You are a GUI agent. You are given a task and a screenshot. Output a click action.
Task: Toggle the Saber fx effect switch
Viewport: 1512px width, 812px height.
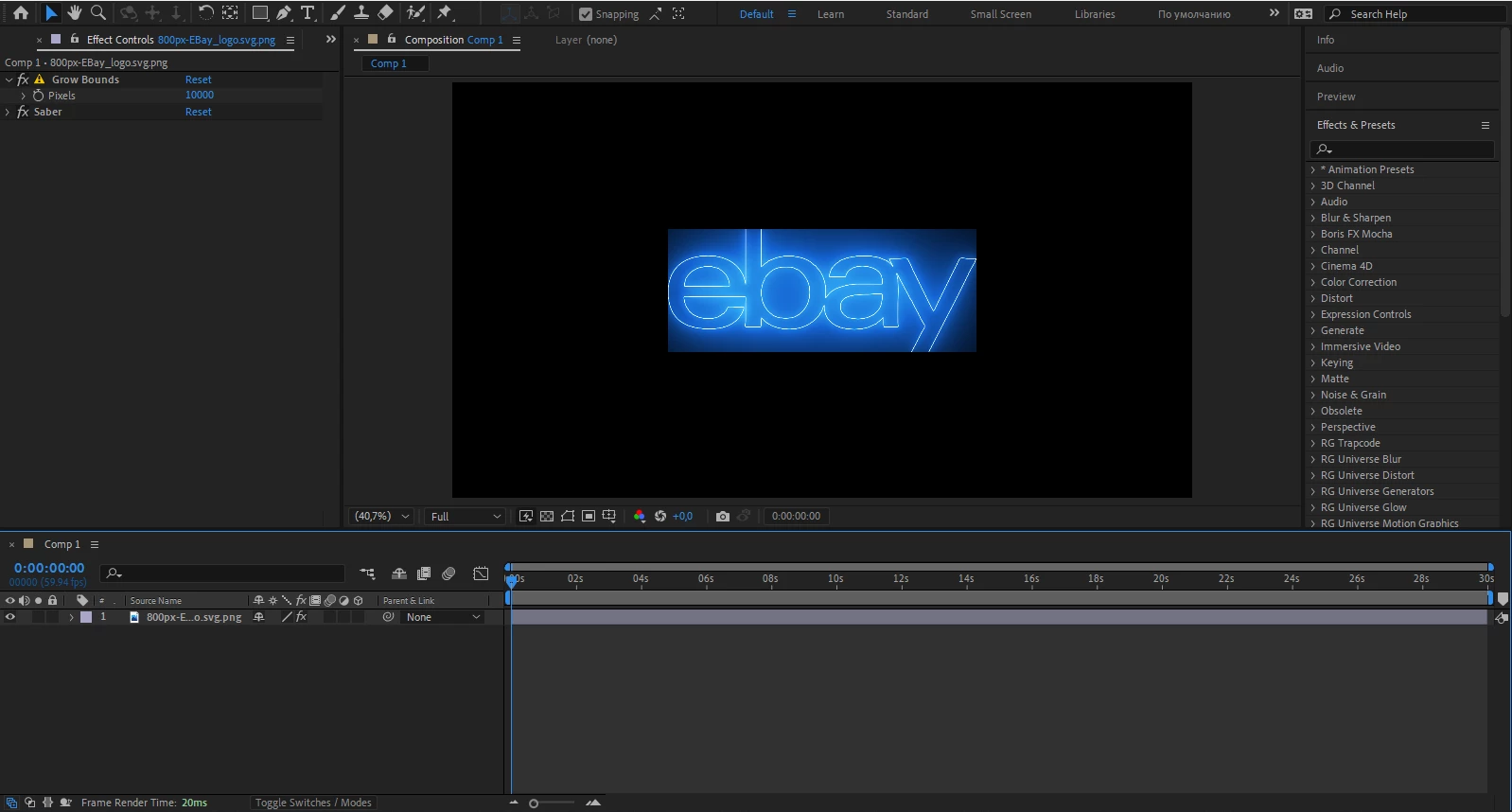[x=24, y=112]
